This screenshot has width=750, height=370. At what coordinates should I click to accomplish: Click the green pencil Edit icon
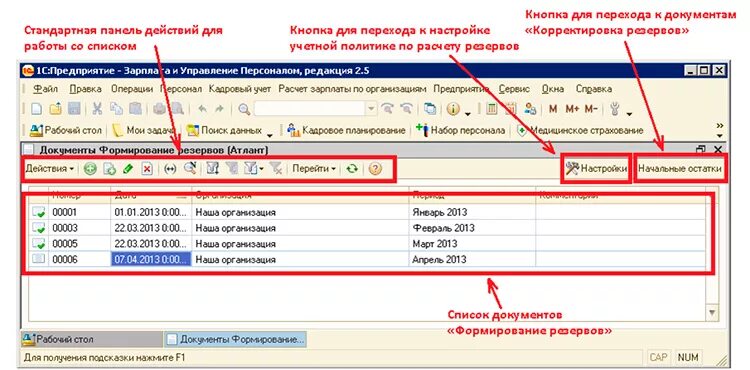pyautogui.click(x=128, y=169)
